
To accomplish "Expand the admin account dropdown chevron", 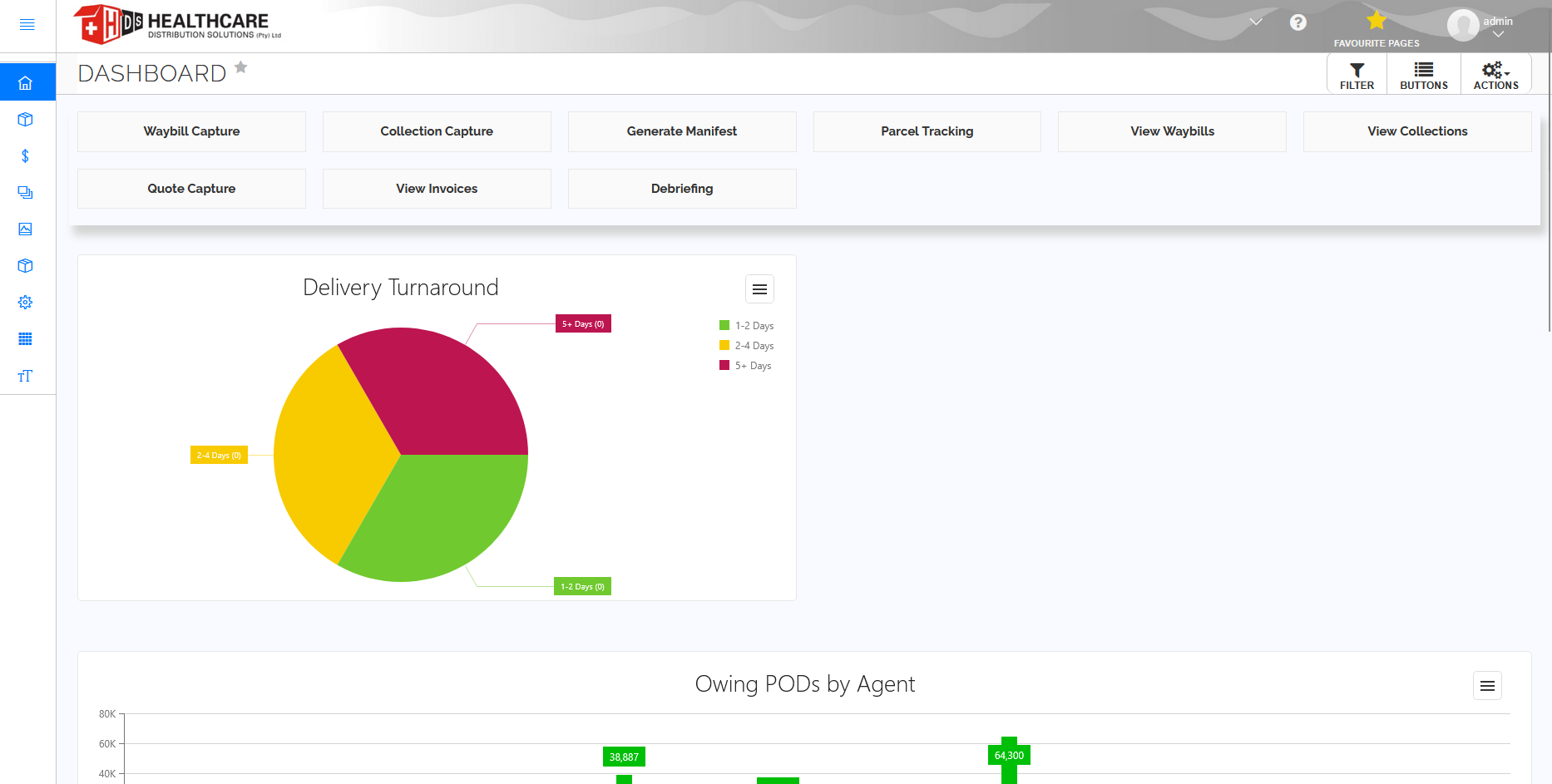I will point(1496,35).
